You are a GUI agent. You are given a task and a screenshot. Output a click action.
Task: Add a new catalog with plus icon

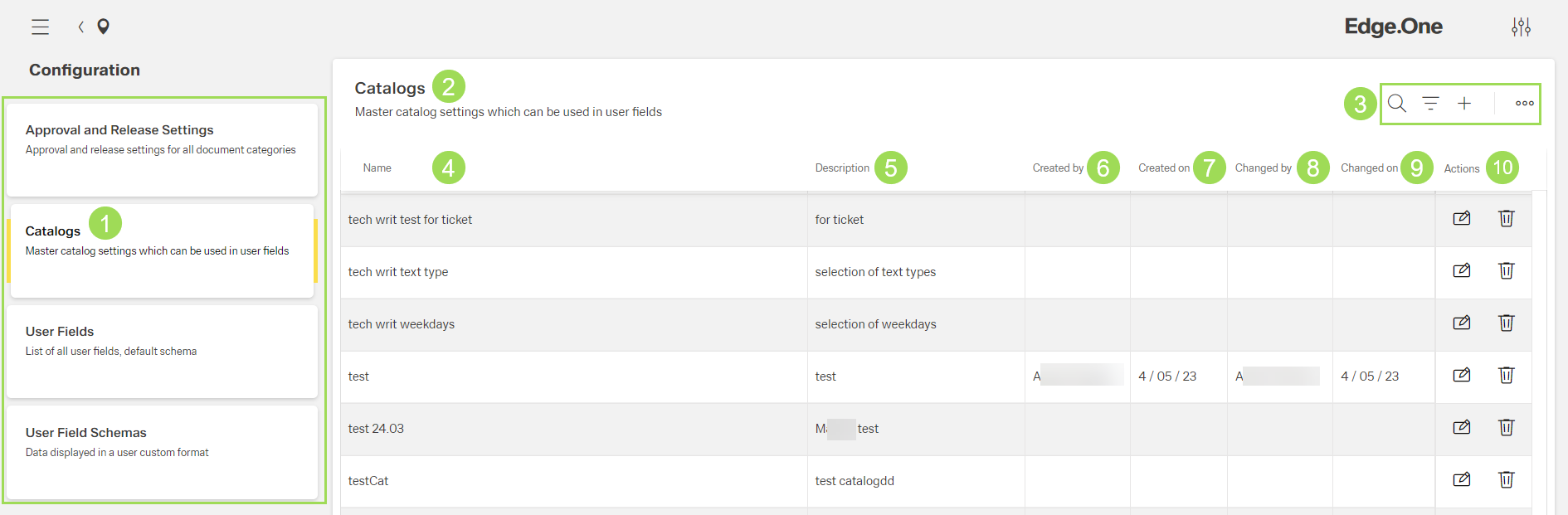coord(1464,104)
